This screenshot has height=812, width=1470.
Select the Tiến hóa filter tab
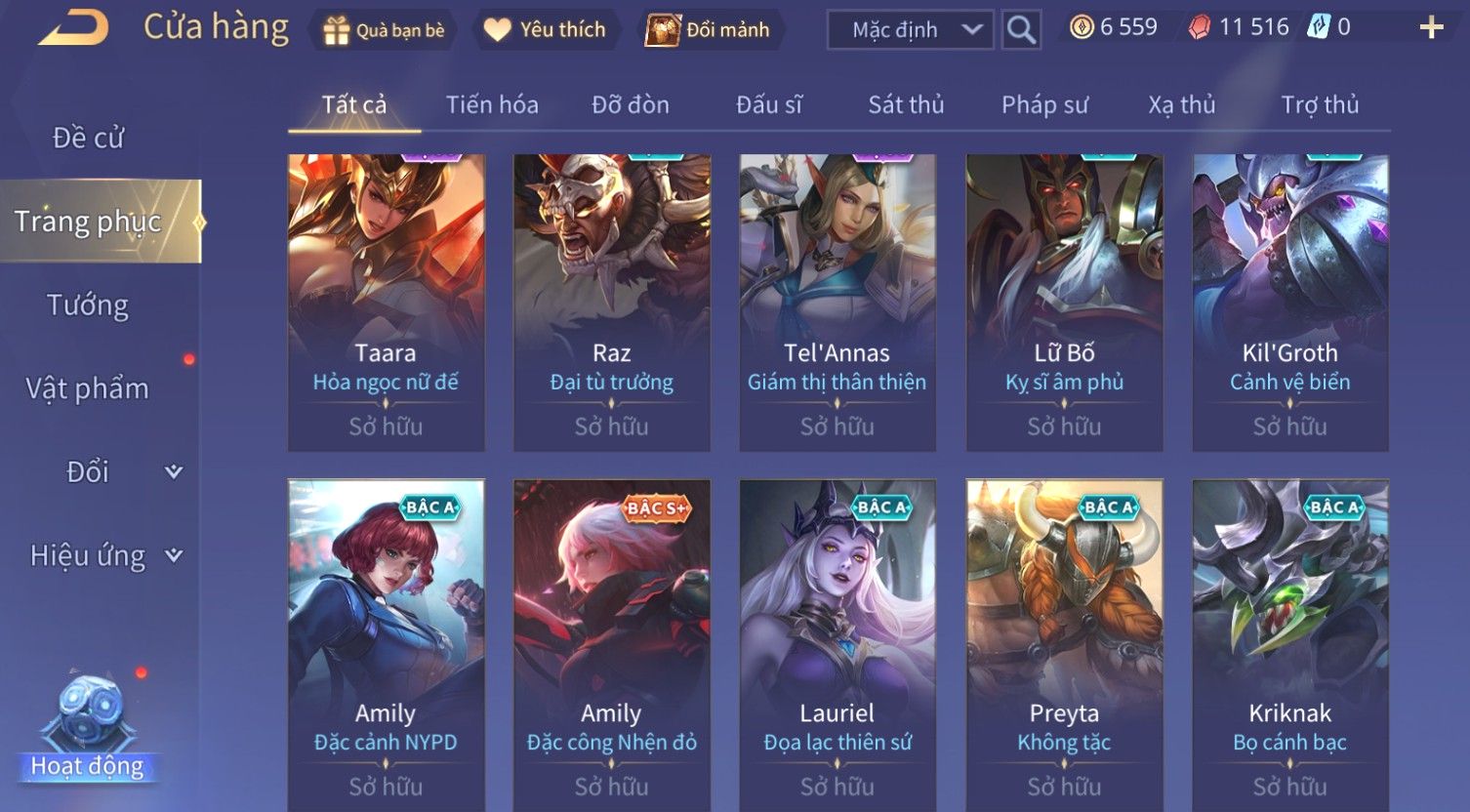coord(492,104)
